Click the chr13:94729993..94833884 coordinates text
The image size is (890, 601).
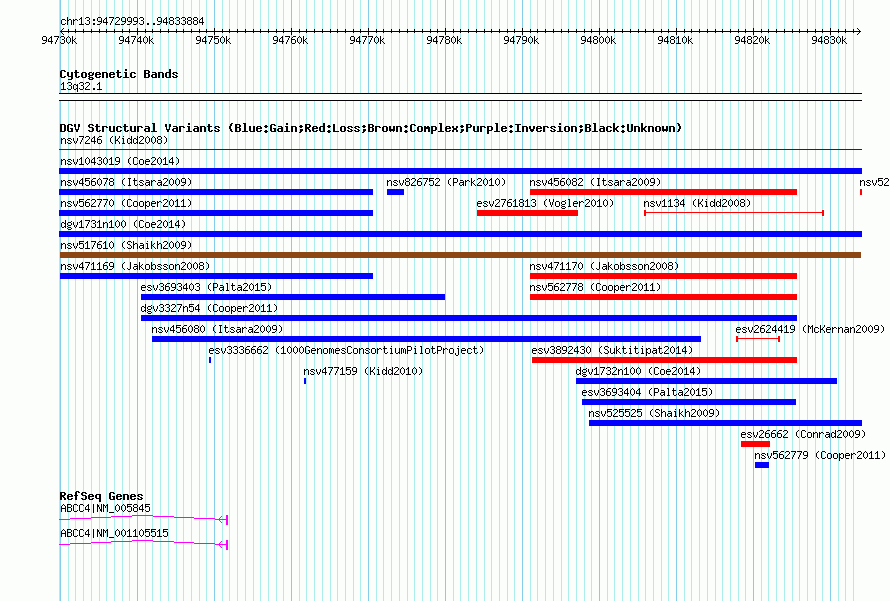pos(132,21)
